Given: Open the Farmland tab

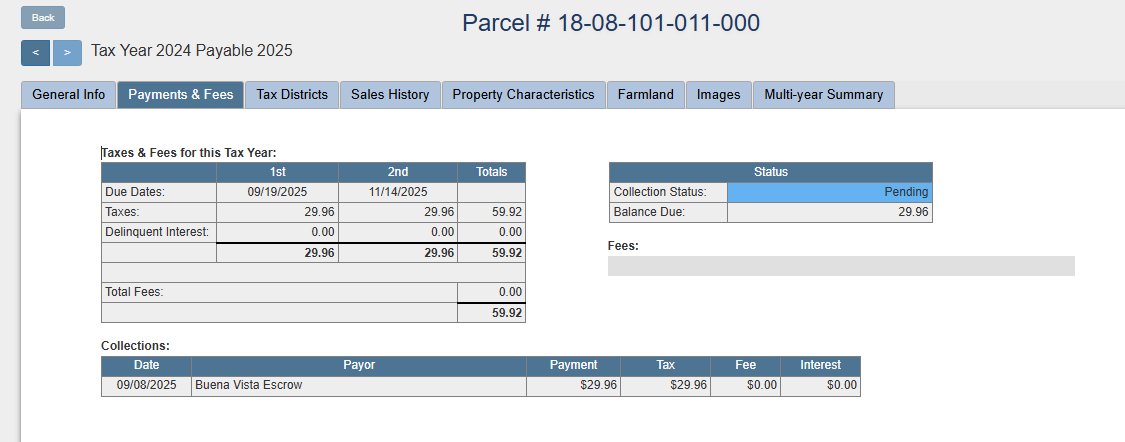Looking at the screenshot, I should [x=645, y=95].
